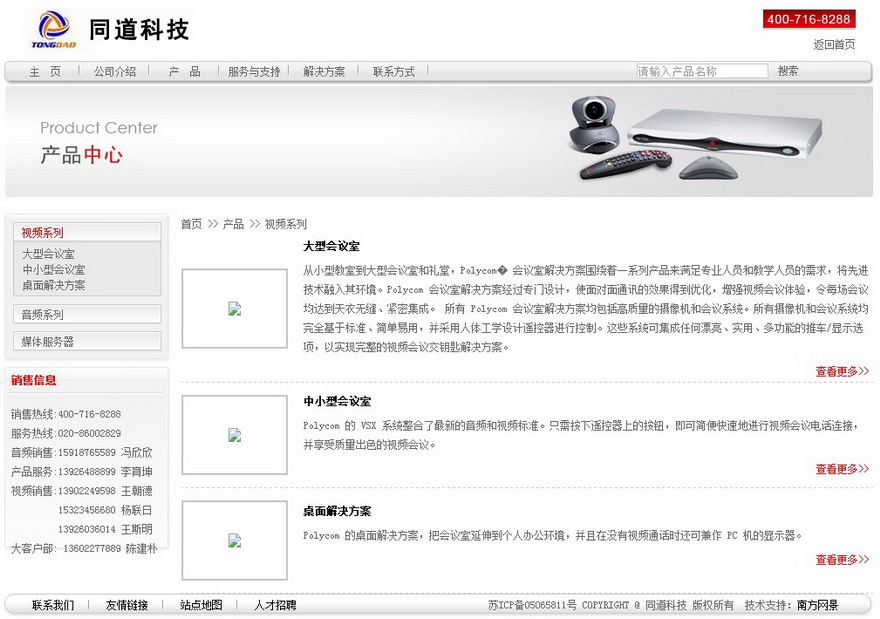Select 大型会议室 in the sidebar
The width and height of the screenshot is (880, 619).
[x=48, y=254]
